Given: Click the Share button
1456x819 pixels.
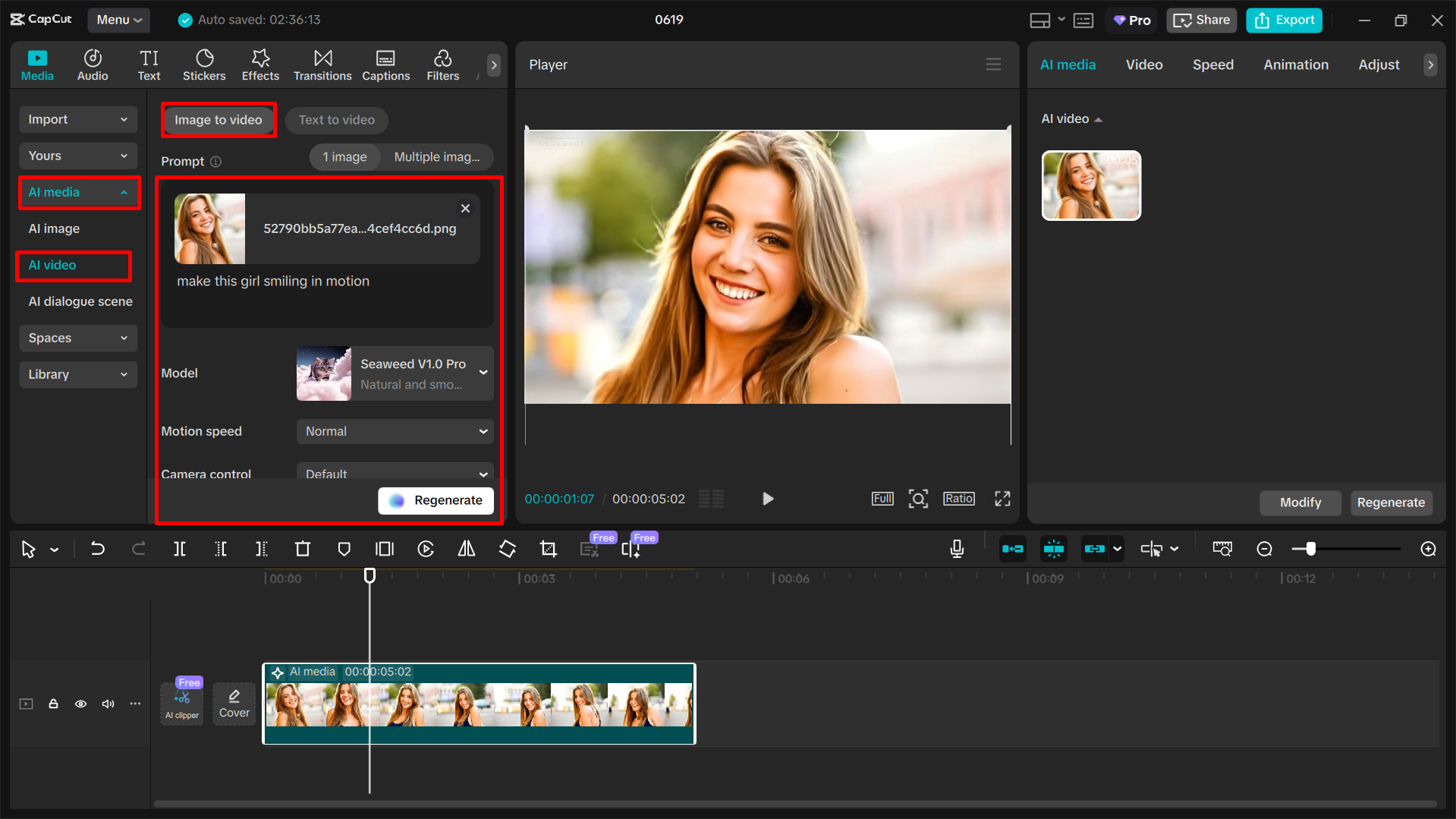Looking at the screenshot, I should click(x=1201, y=20).
